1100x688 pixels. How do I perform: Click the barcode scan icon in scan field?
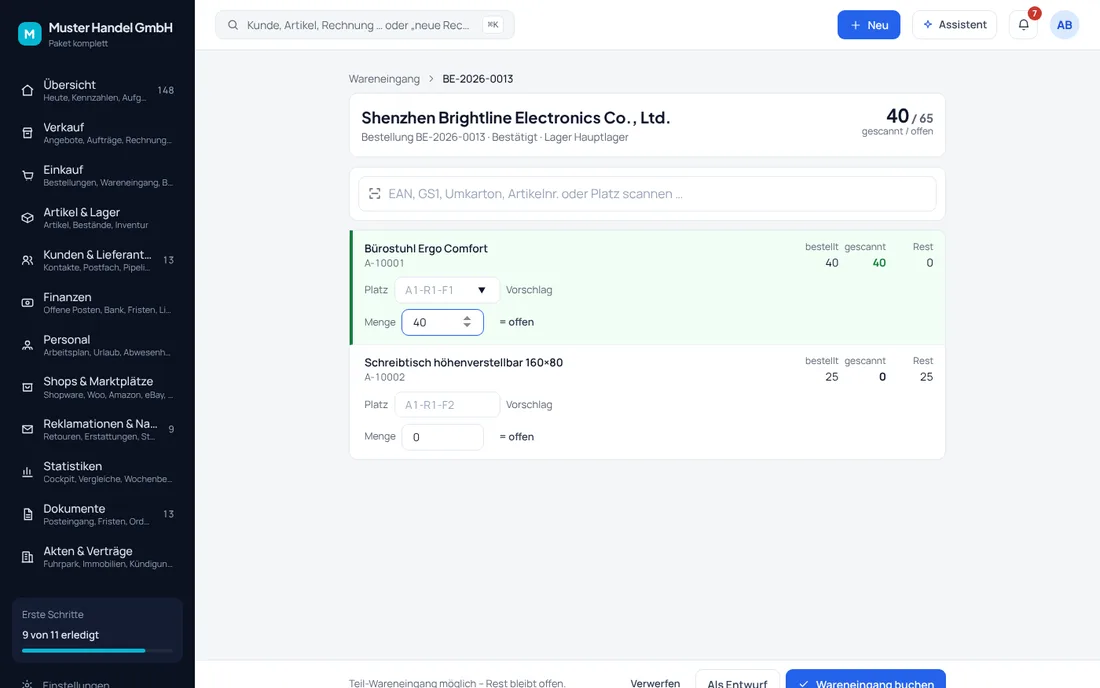pyautogui.click(x=375, y=194)
